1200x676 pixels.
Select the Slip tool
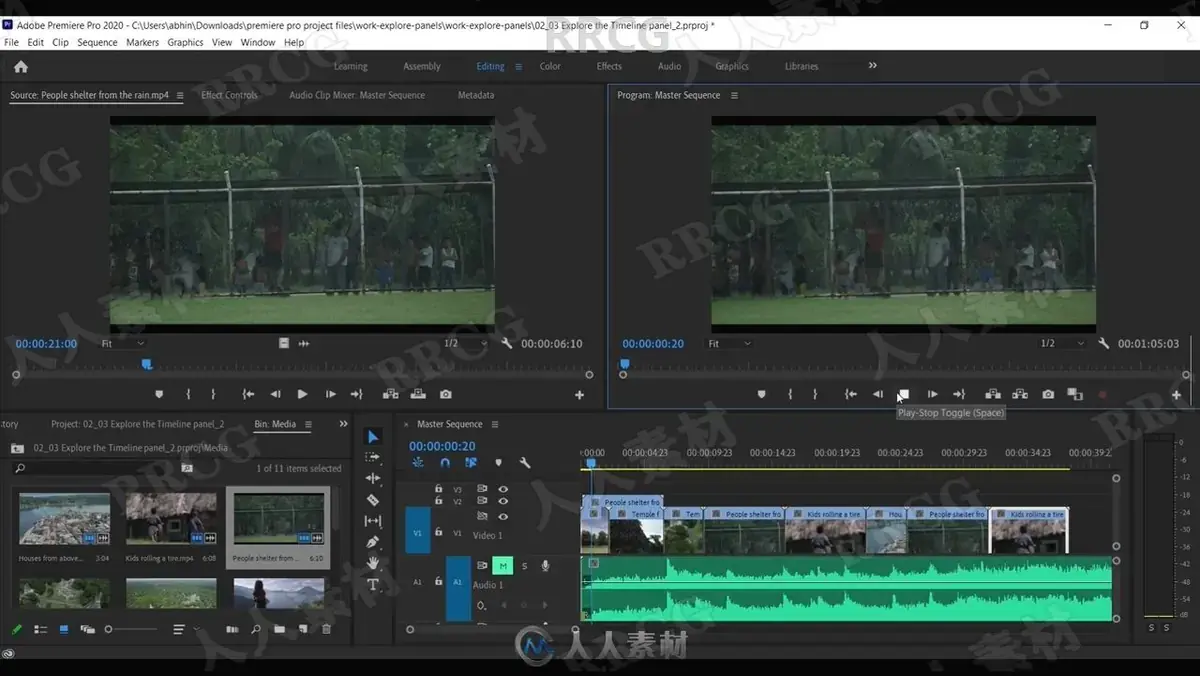click(373, 521)
